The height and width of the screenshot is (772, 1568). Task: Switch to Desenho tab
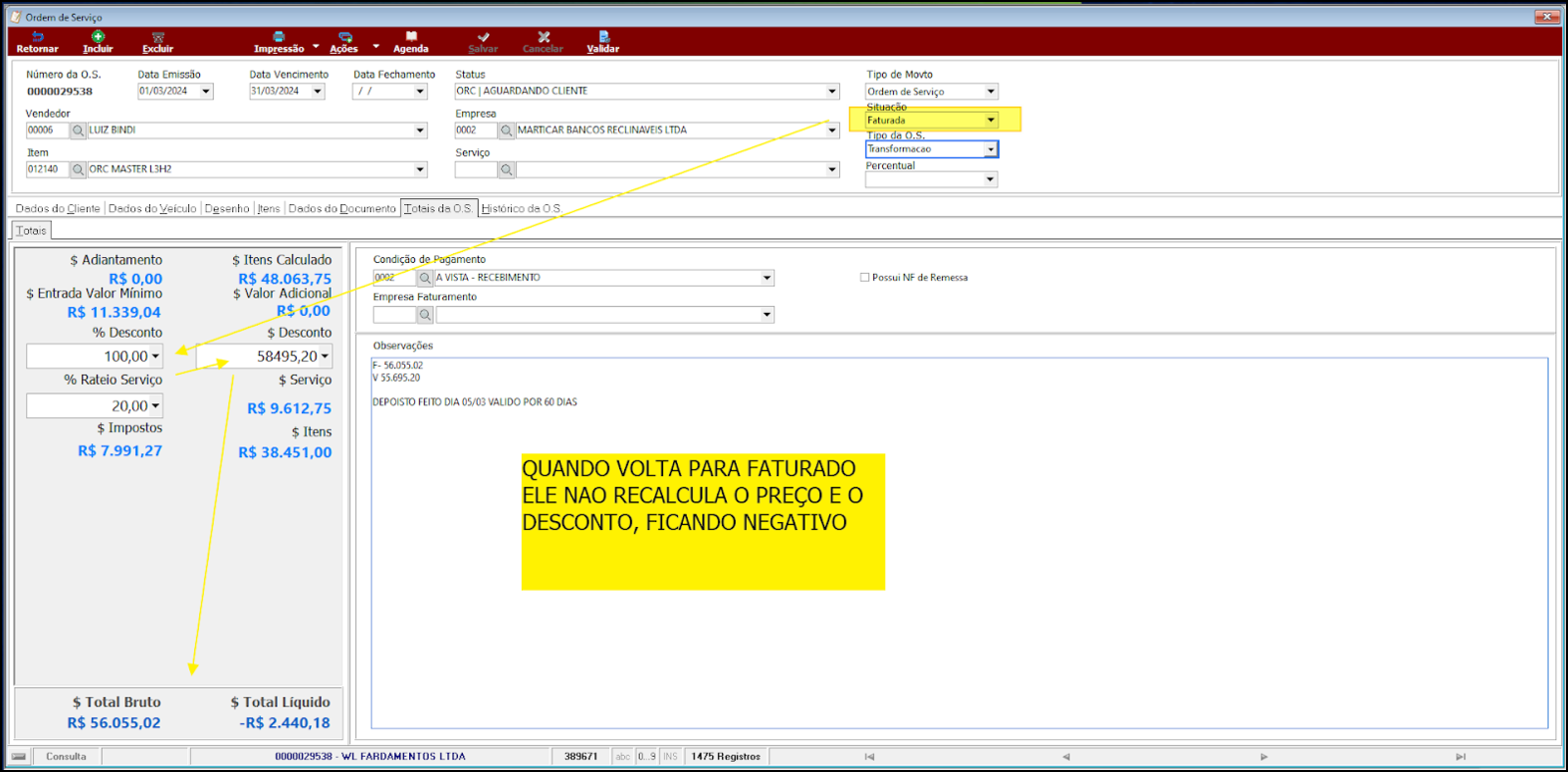227,209
